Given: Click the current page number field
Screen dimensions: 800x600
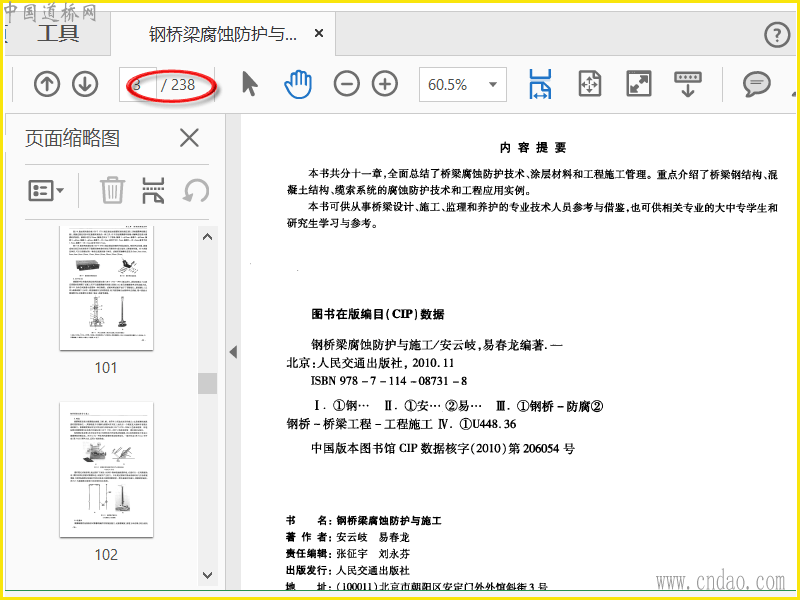Looking at the screenshot, I should tap(138, 84).
